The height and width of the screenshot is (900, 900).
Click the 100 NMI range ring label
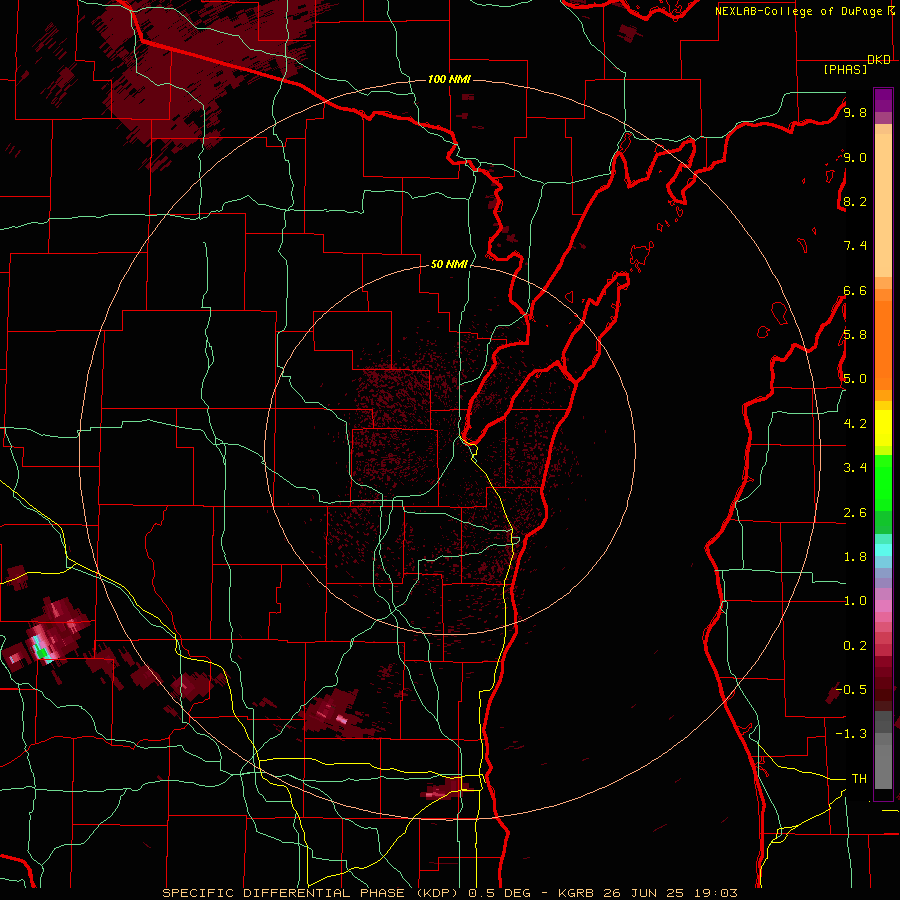pyautogui.click(x=449, y=79)
